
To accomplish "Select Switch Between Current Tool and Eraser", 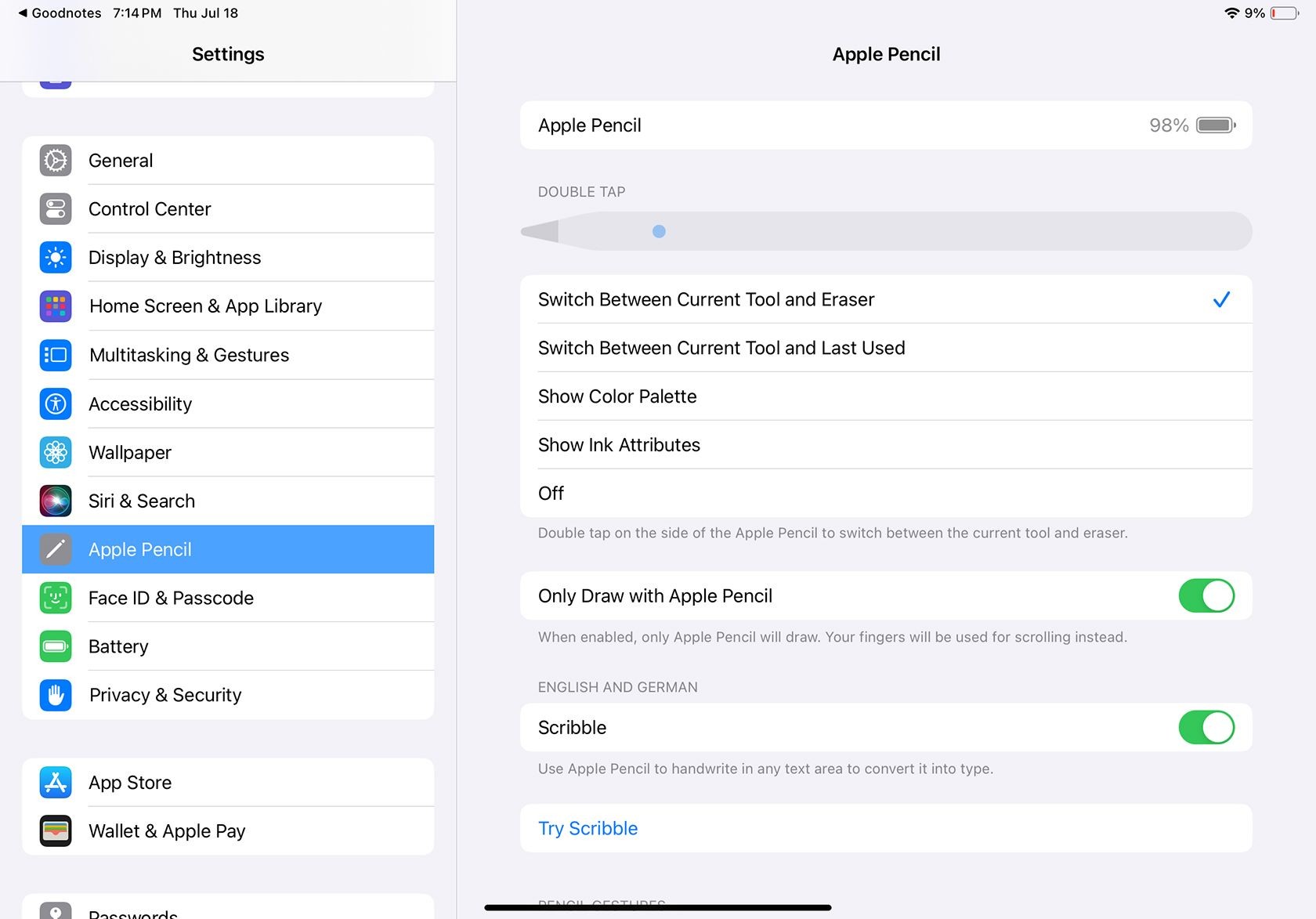I will [886, 299].
